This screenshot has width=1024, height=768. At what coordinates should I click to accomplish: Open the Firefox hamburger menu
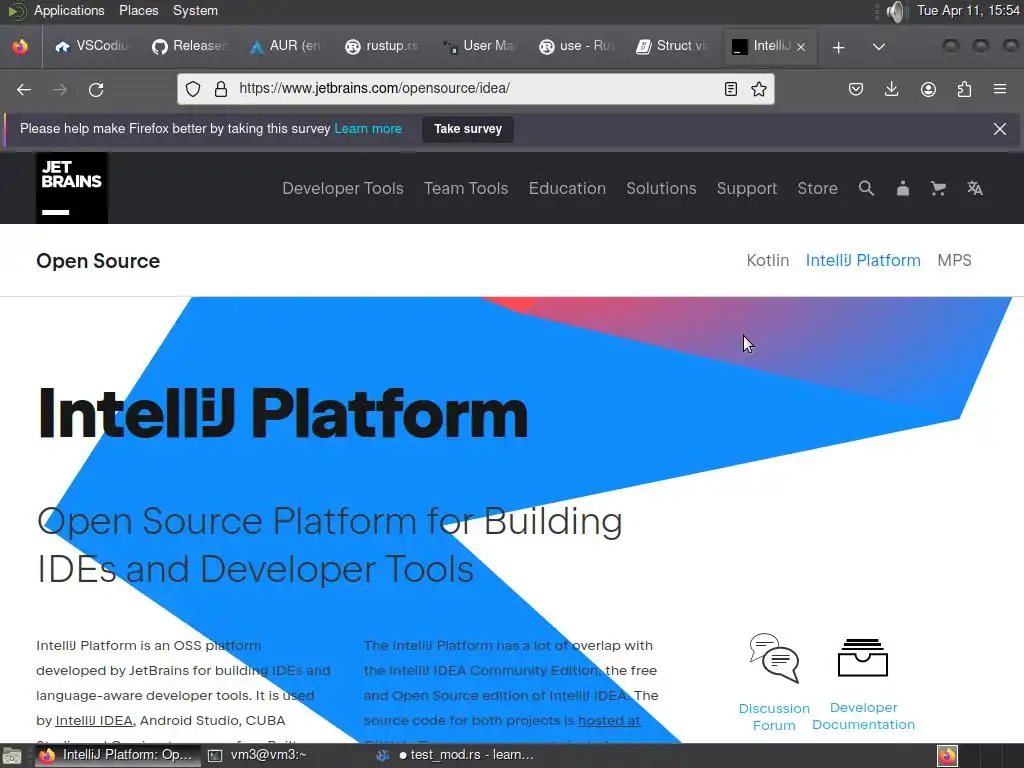(1000, 89)
